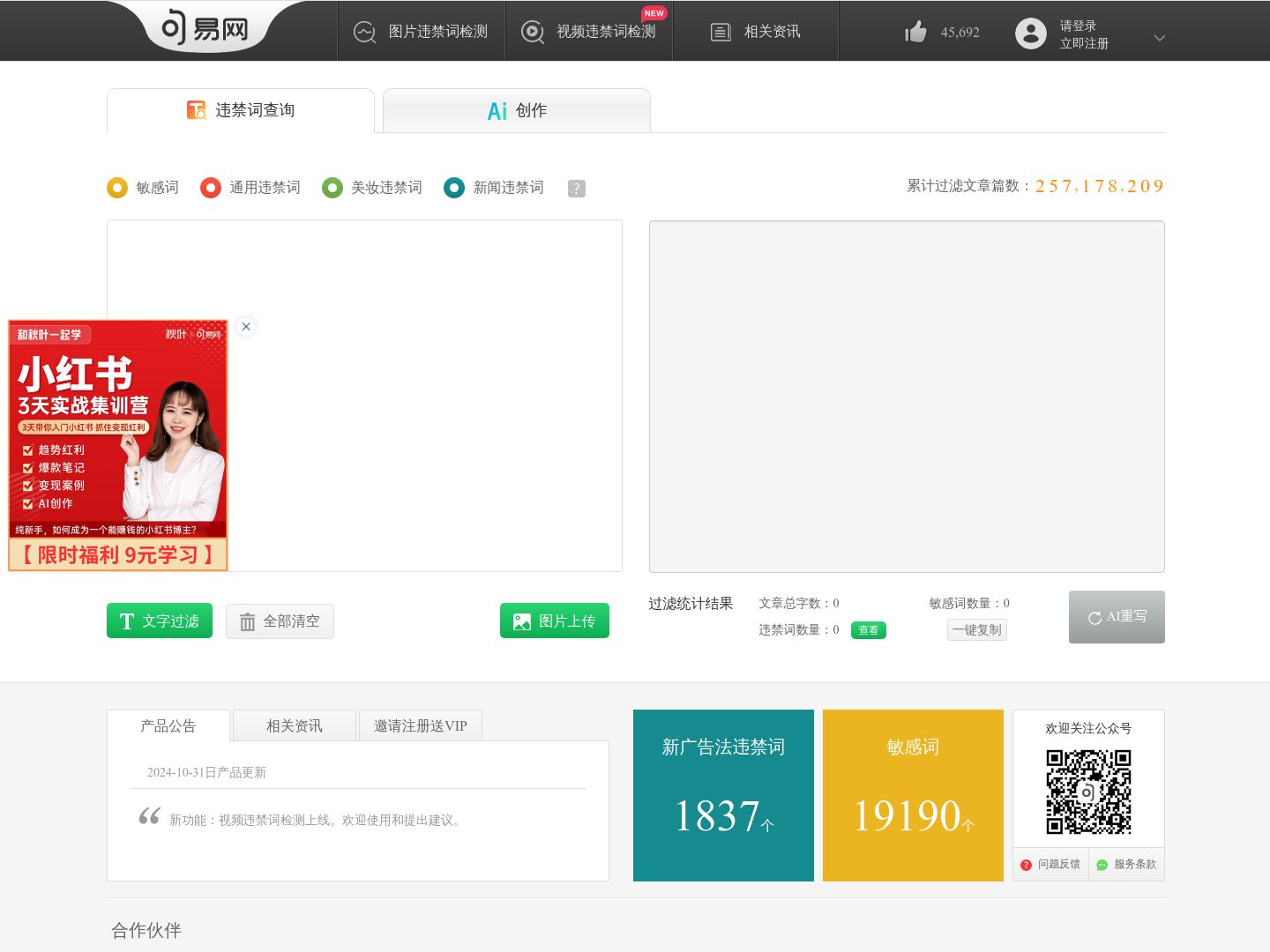Open the 小红书 training camp ad banner
Viewport: 1270px width, 952px height.
pyautogui.click(x=118, y=445)
